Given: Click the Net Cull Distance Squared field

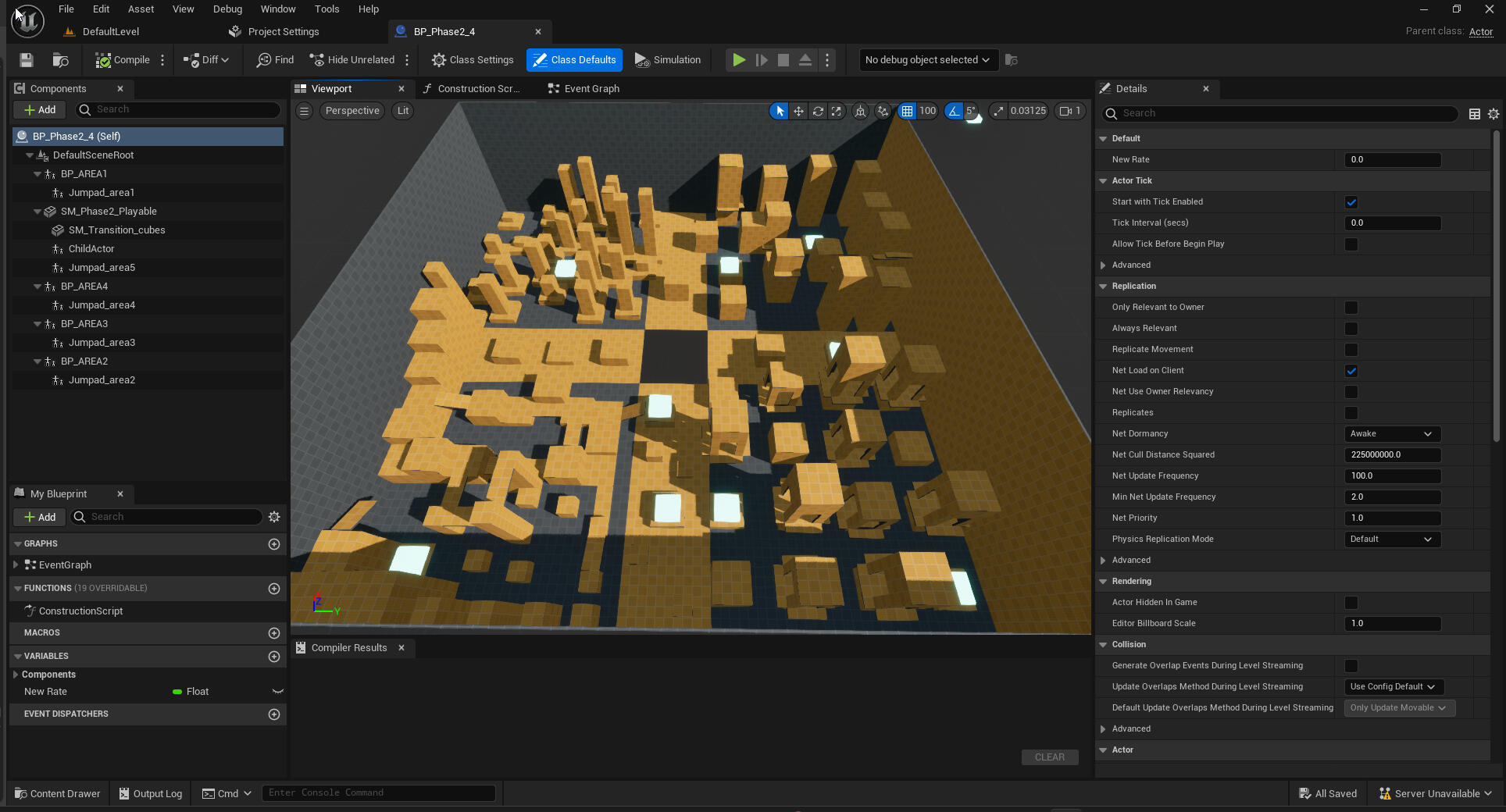Looking at the screenshot, I should pos(1391,455).
